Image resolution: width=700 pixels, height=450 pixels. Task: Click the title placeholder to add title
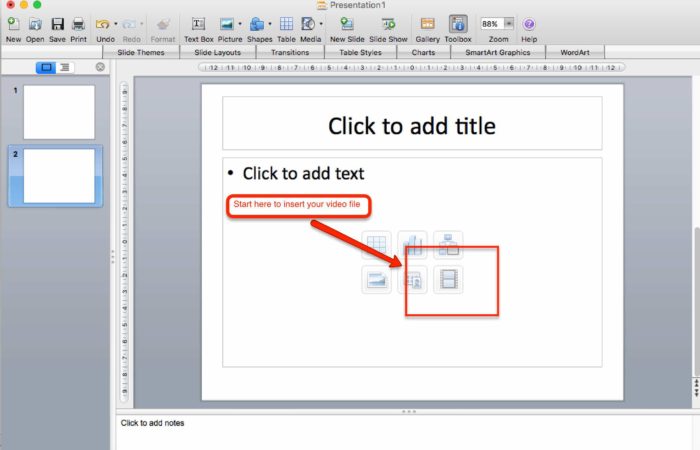click(x=412, y=124)
